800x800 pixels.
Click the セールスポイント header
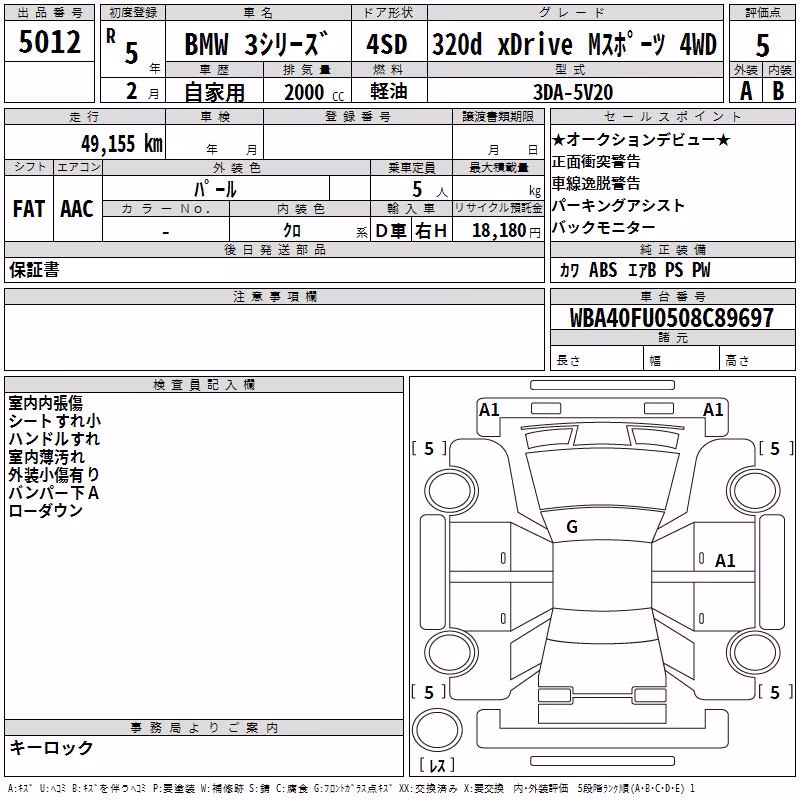click(673, 117)
